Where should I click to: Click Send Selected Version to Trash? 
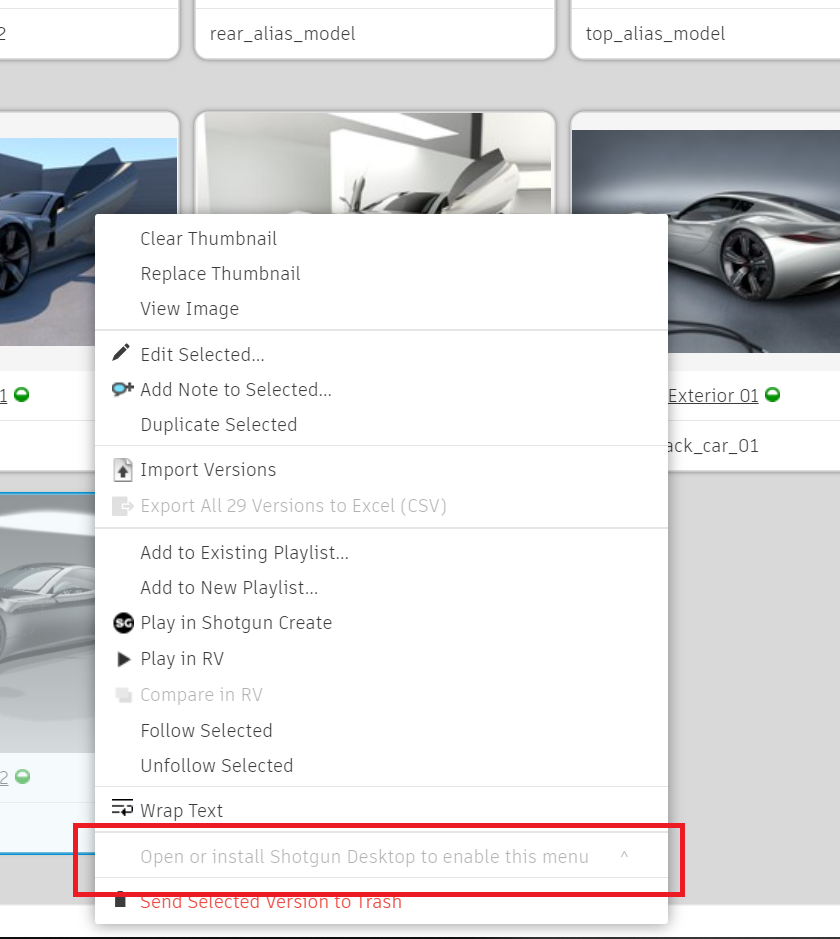[x=271, y=902]
